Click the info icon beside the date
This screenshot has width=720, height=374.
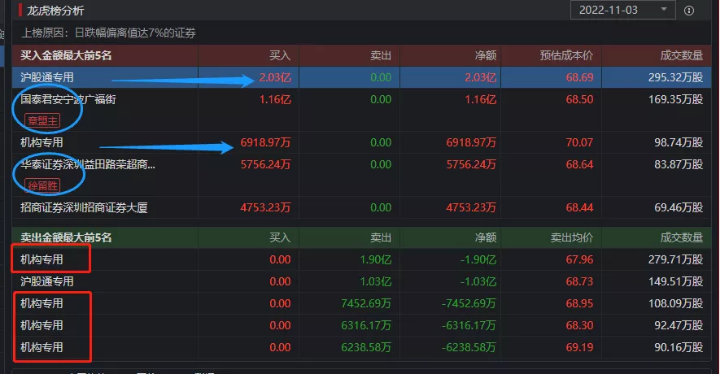(689, 11)
